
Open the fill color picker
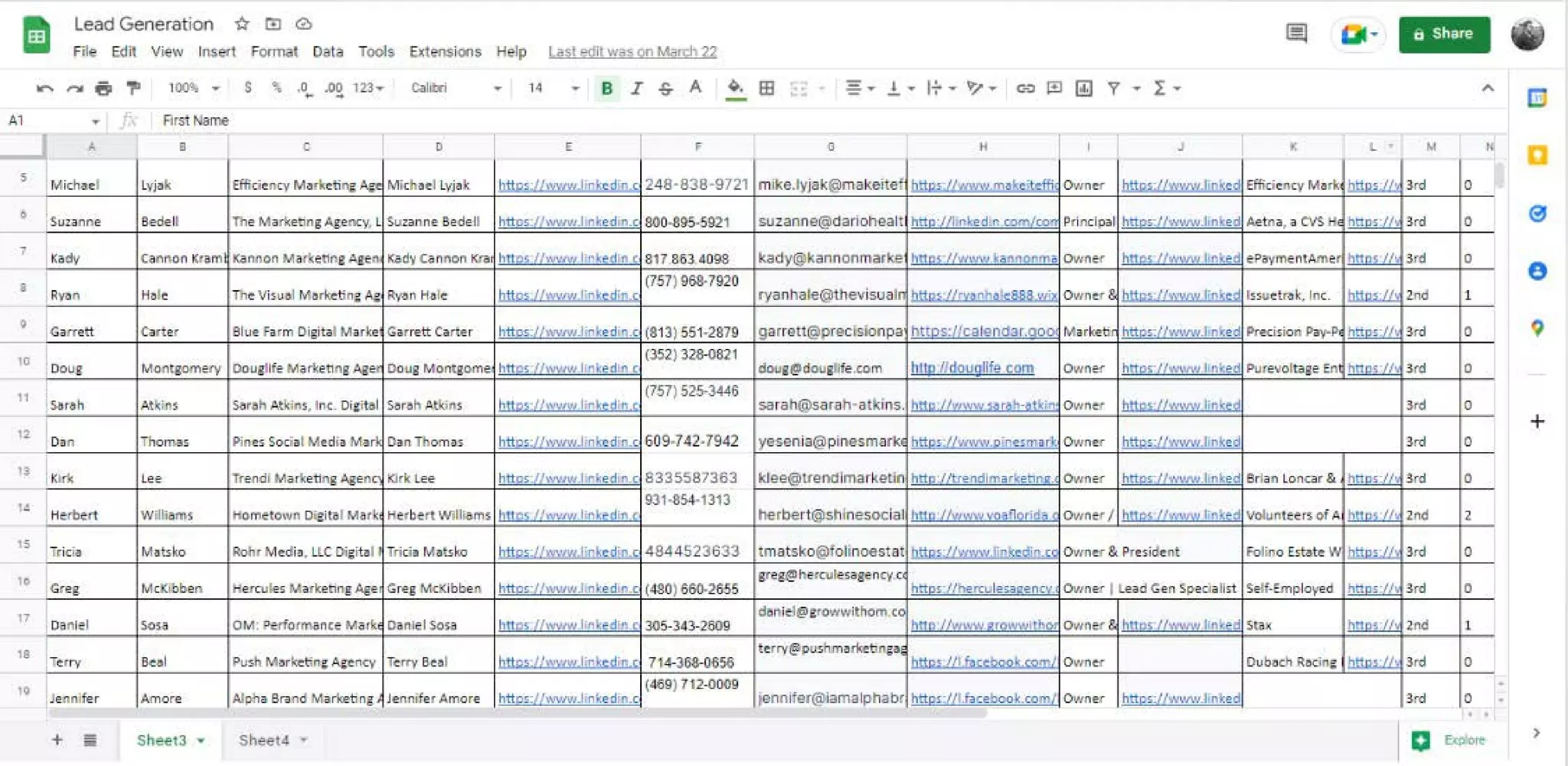click(735, 89)
